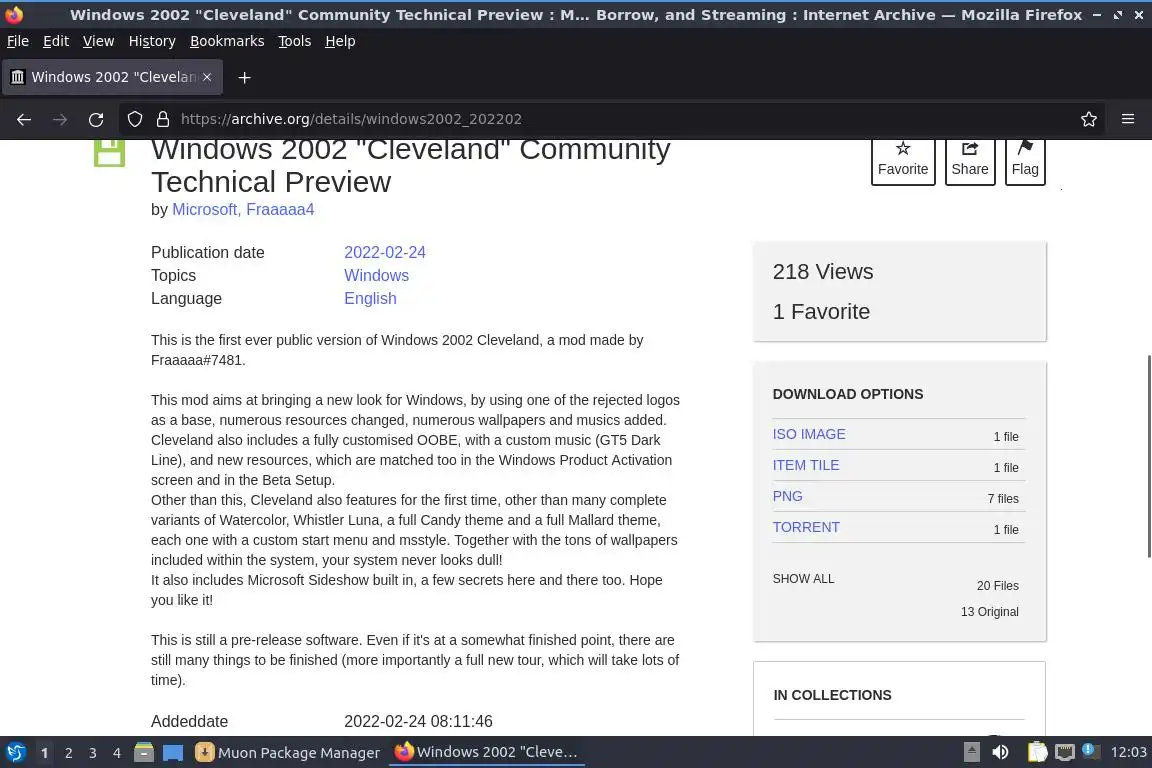Image resolution: width=1152 pixels, height=768 pixels.
Task: Switch to Muon Package Manager window
Action: click(x=288, y=753)
